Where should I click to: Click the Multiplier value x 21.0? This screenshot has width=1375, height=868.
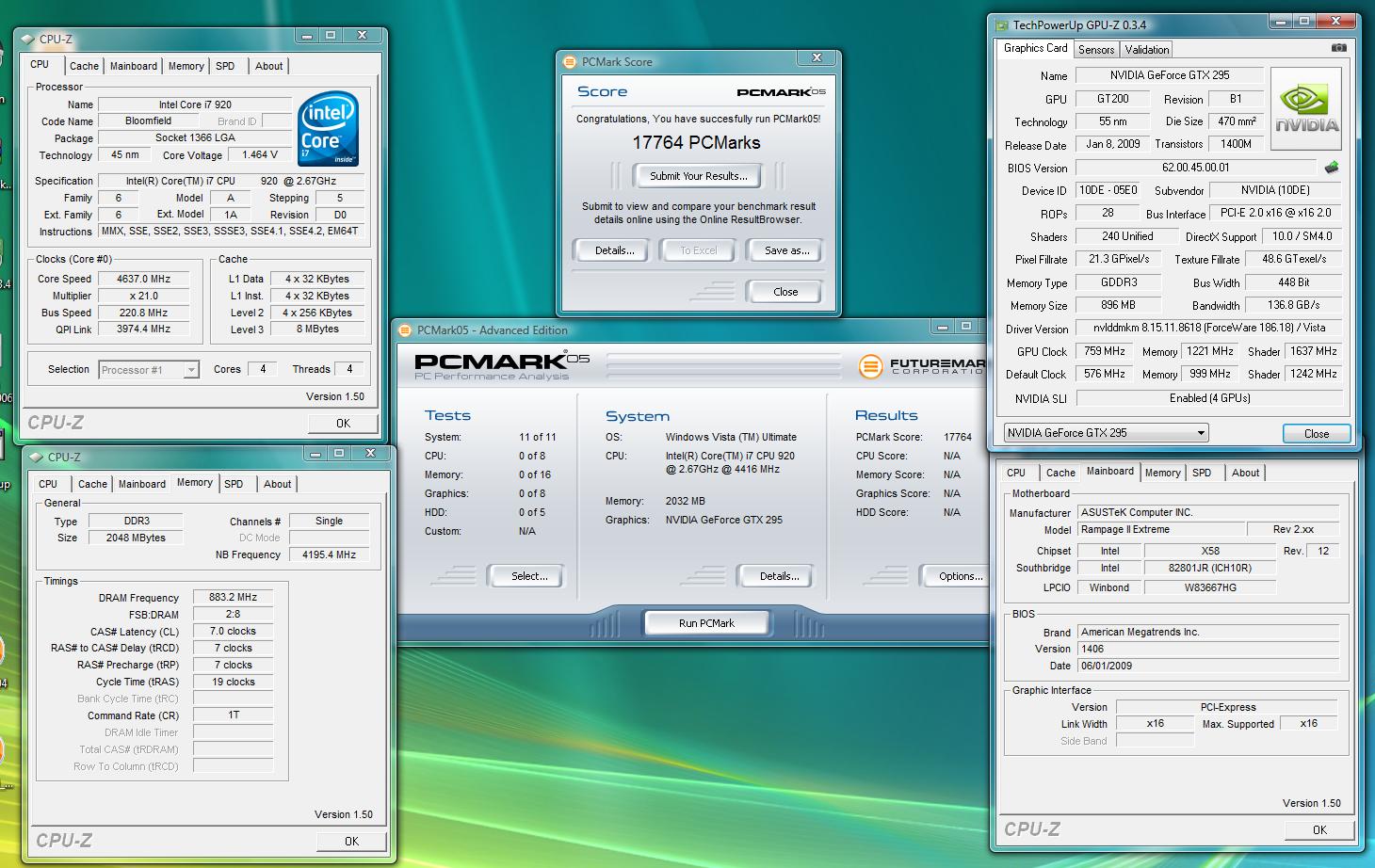click(144, 296)
